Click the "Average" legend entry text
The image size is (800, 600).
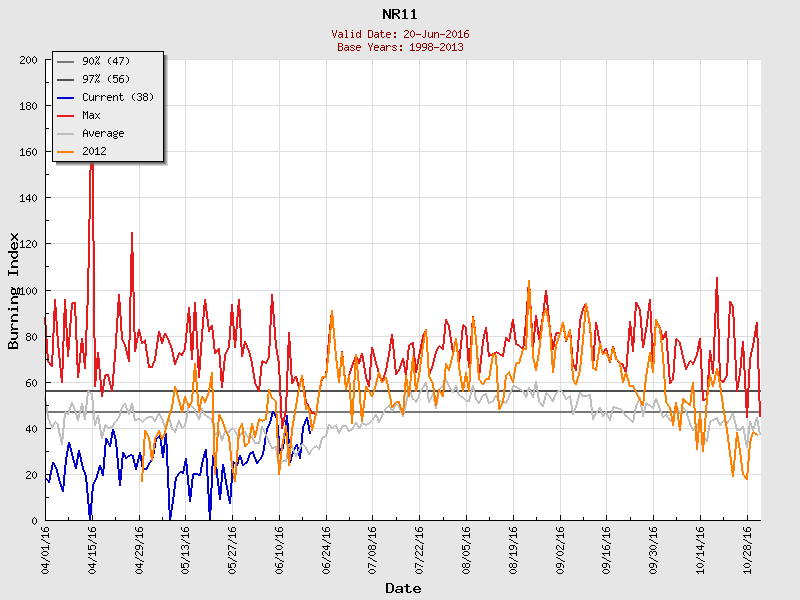tap(103, 133)
